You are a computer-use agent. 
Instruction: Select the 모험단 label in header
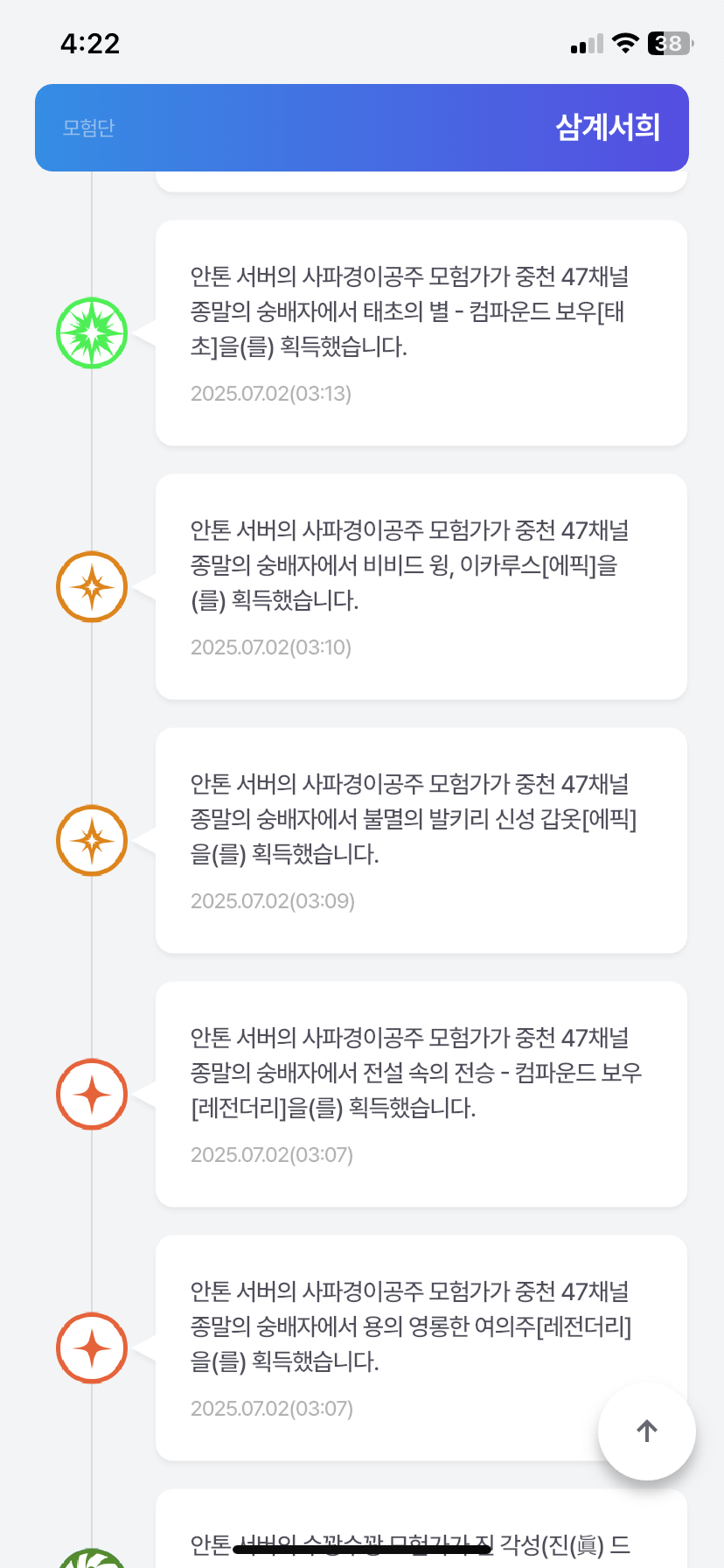pyautogui.click(x=88, y=128)
